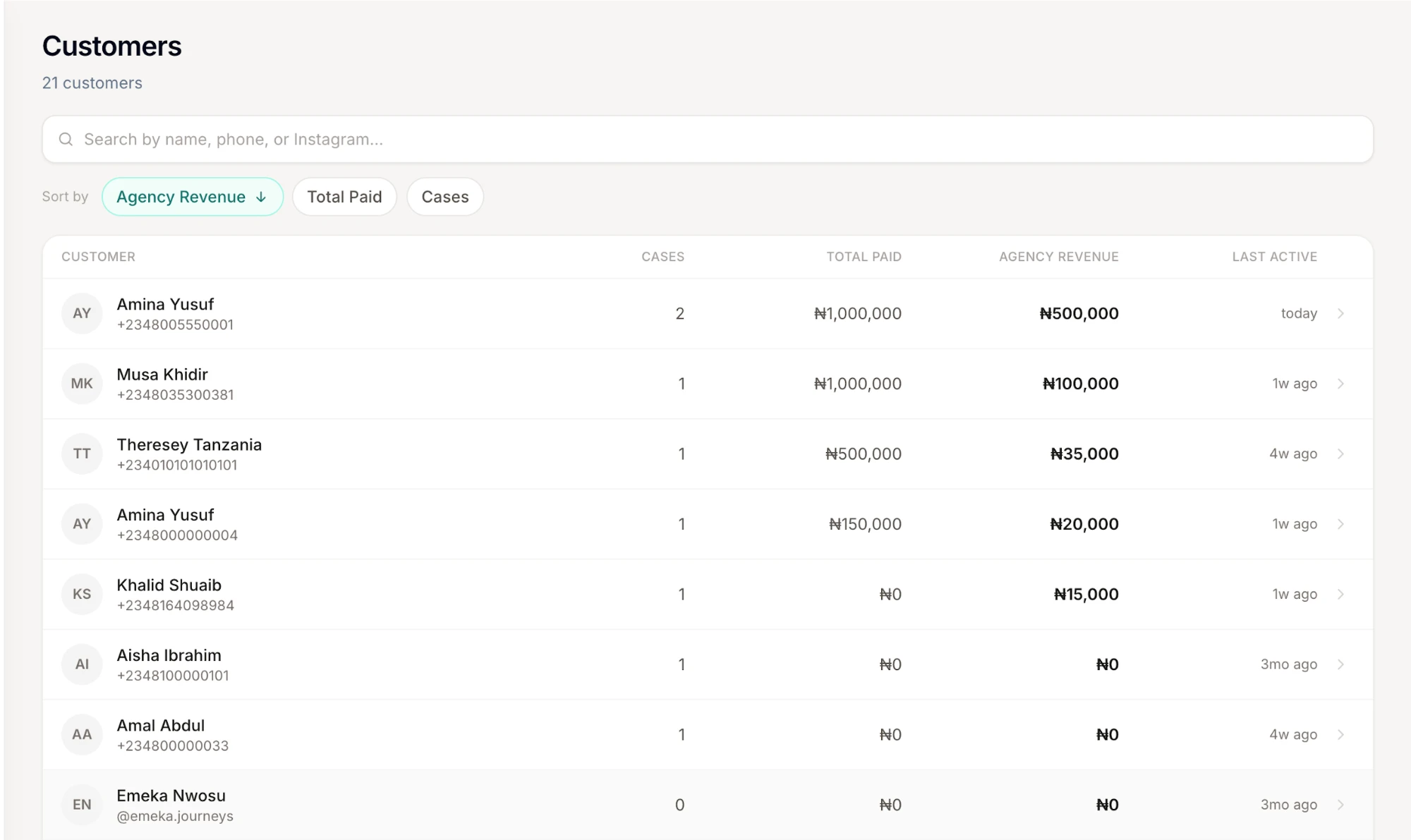Click the AA avatar for Amal Abdul

coord(82,734)
